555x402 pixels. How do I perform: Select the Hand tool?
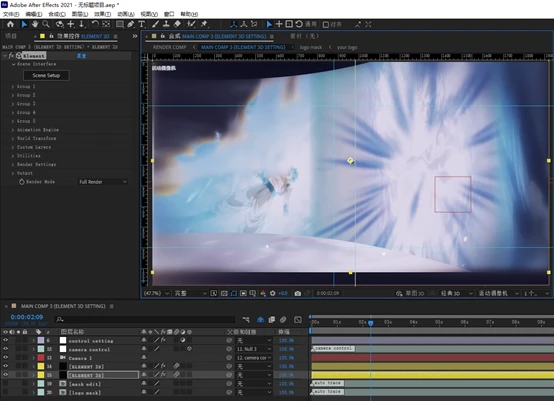35,24
